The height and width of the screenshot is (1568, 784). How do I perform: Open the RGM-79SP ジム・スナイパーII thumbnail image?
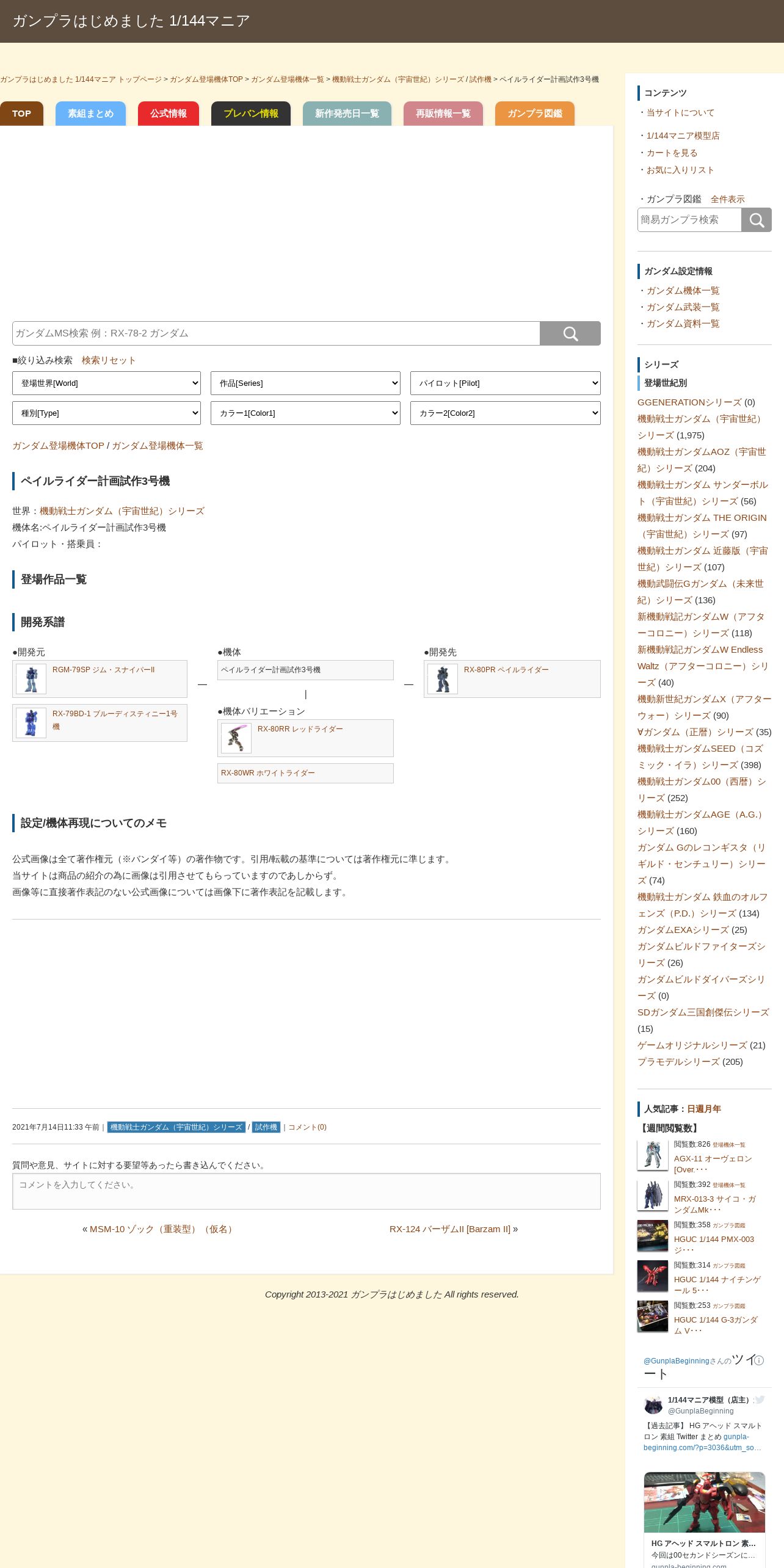(x=31, y=679)
